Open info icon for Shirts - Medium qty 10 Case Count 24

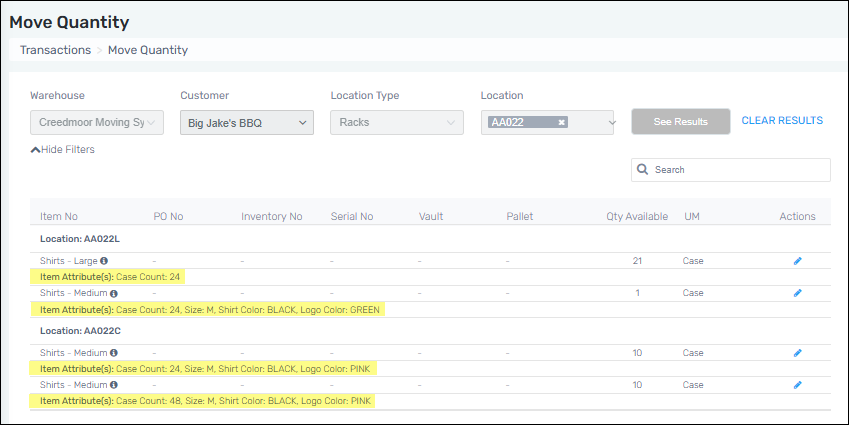point(114,352)
